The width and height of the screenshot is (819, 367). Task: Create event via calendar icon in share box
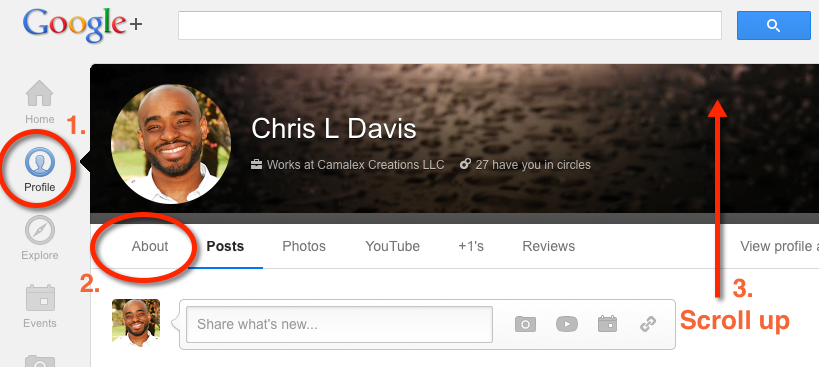click(x=607, y=324)
